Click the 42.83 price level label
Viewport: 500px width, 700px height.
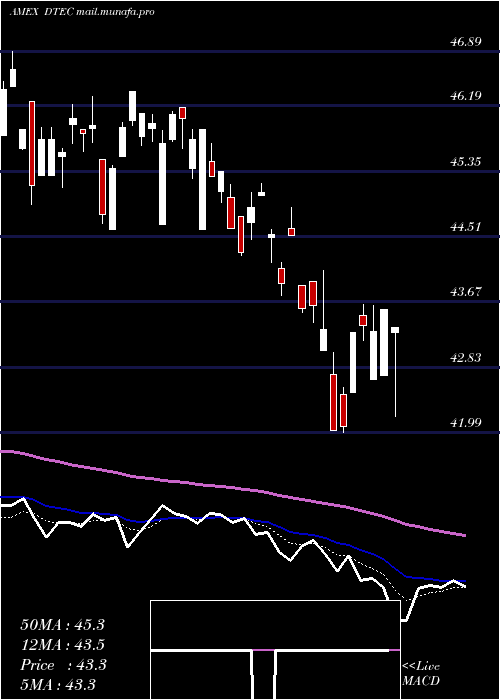click(x=466, y=358)
